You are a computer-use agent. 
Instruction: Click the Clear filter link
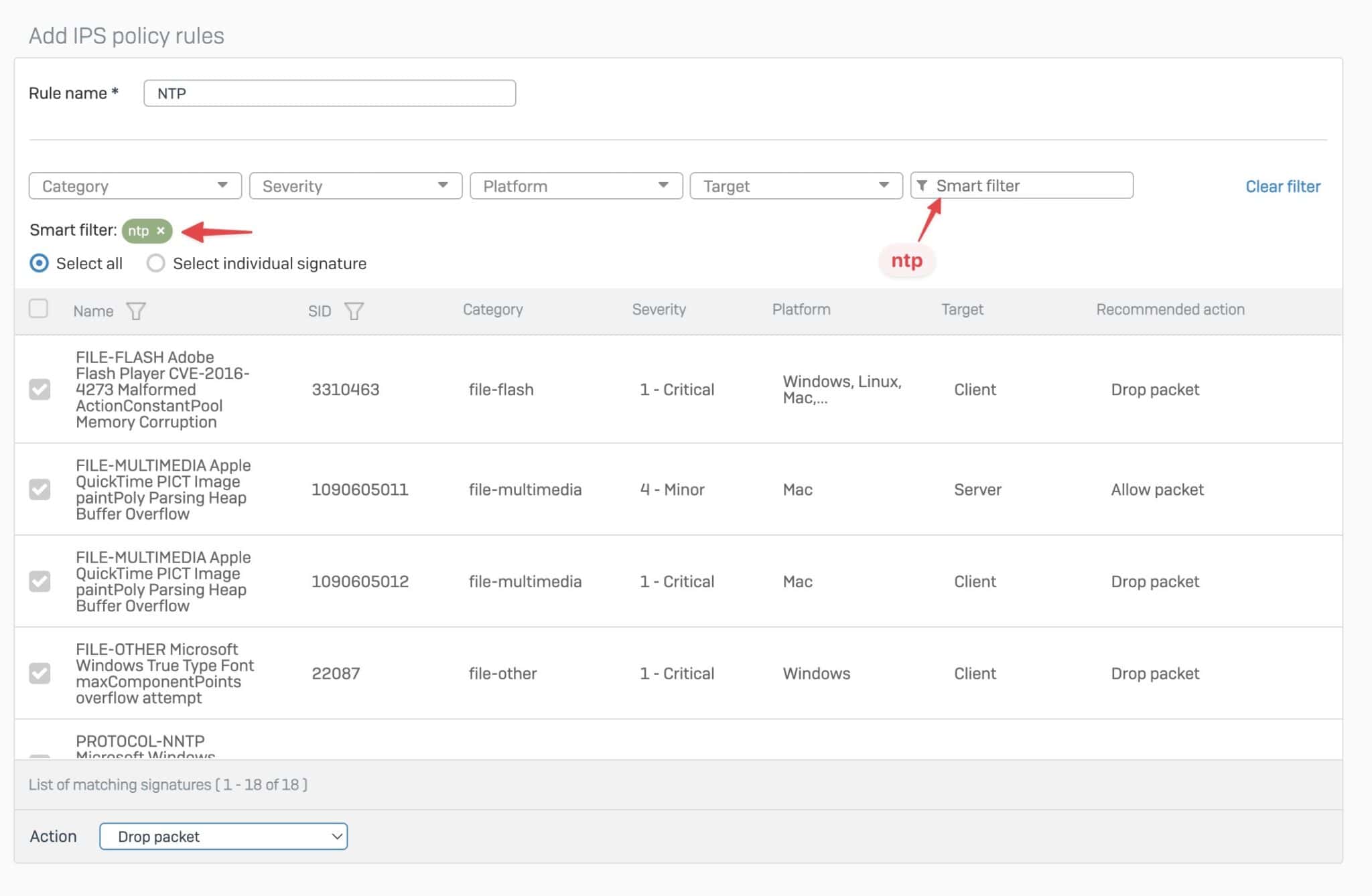[1282, 185]
